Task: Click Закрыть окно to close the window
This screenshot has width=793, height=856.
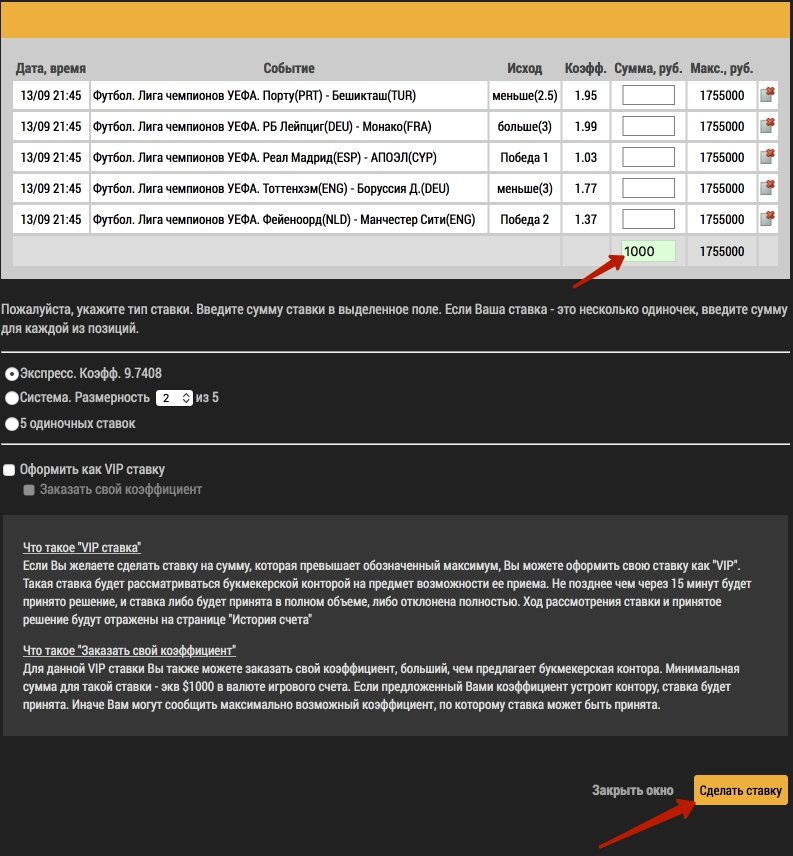Action: (x=632, y=790)
